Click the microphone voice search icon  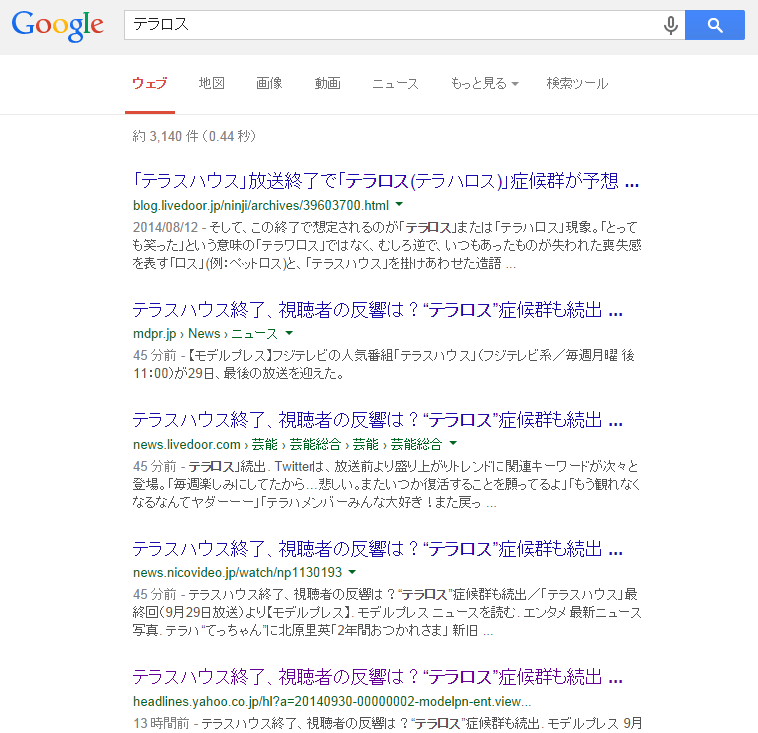[671, 25]
